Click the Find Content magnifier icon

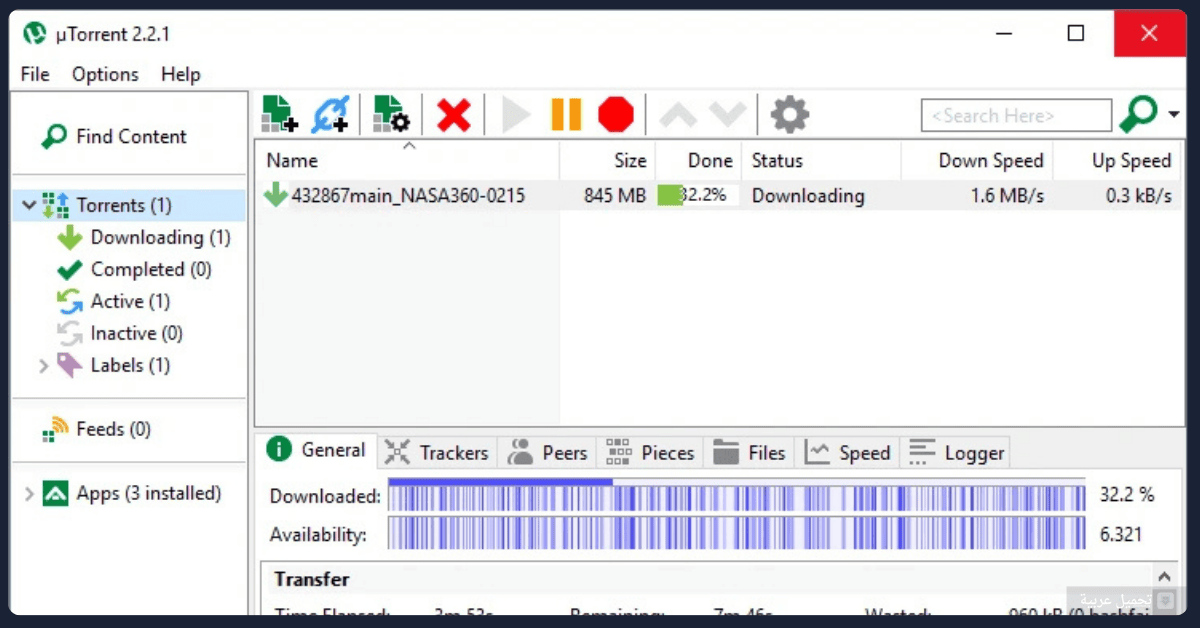(x=54, y=137)
